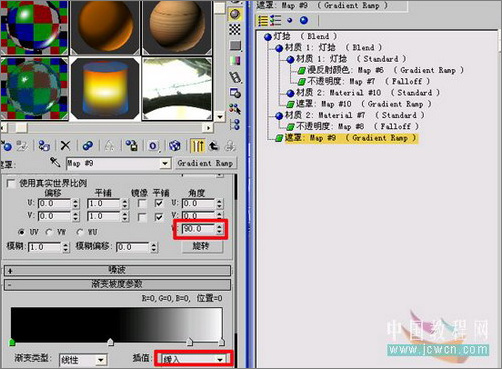502x369 pixels.
Task: Click the Sample Type sphere icon
Action: 235,14
